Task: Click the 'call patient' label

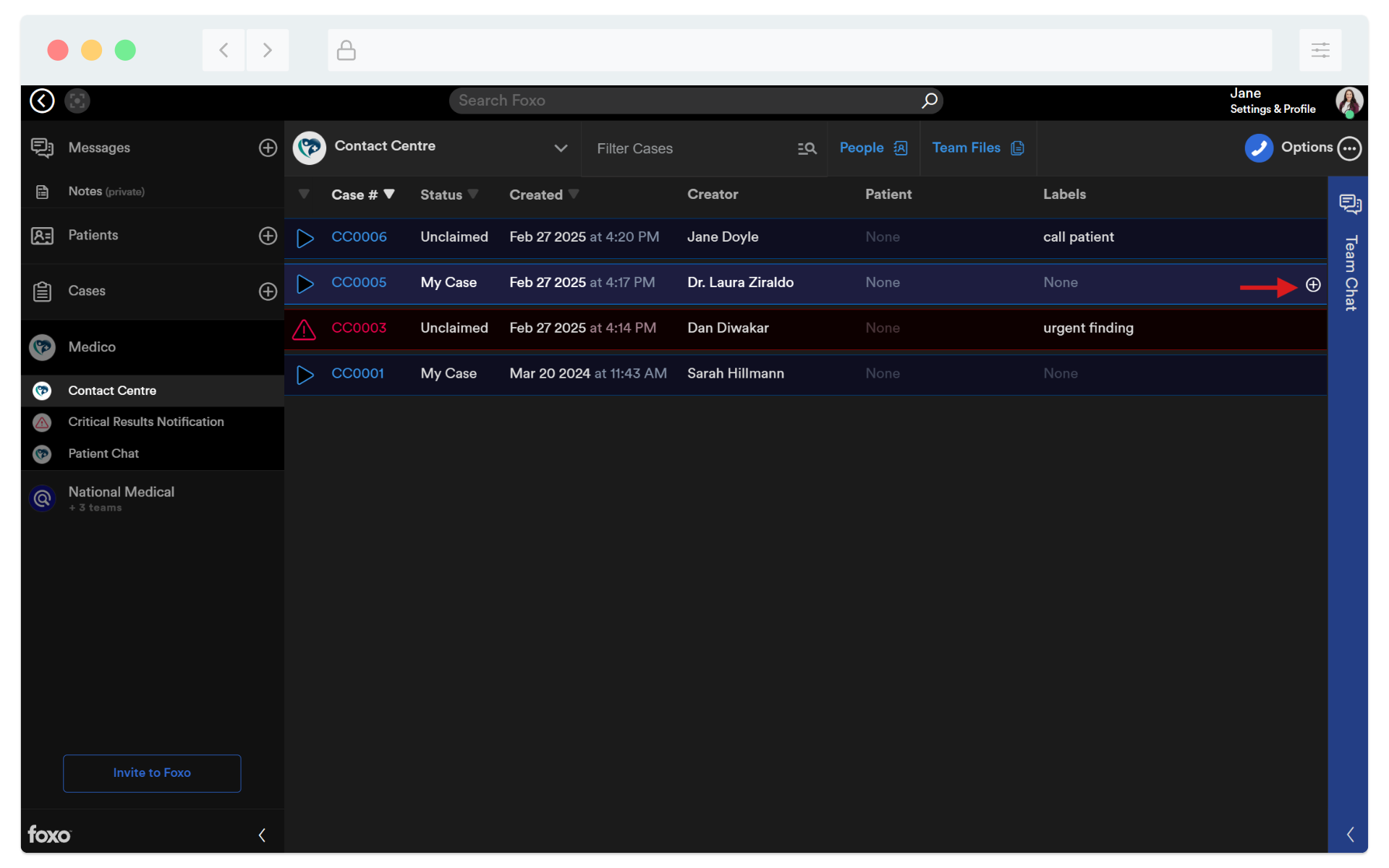Action: (1078, 237)
